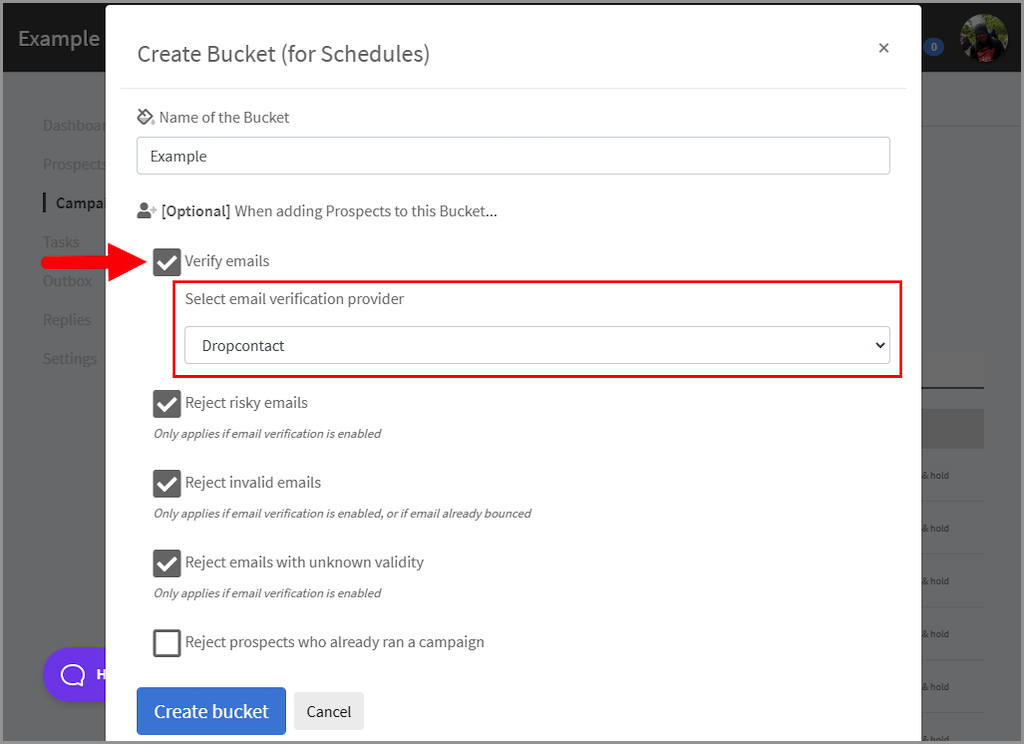The image size is (1024, 744).
Task: Click inside the bucket name field
Action: point(513,156)
